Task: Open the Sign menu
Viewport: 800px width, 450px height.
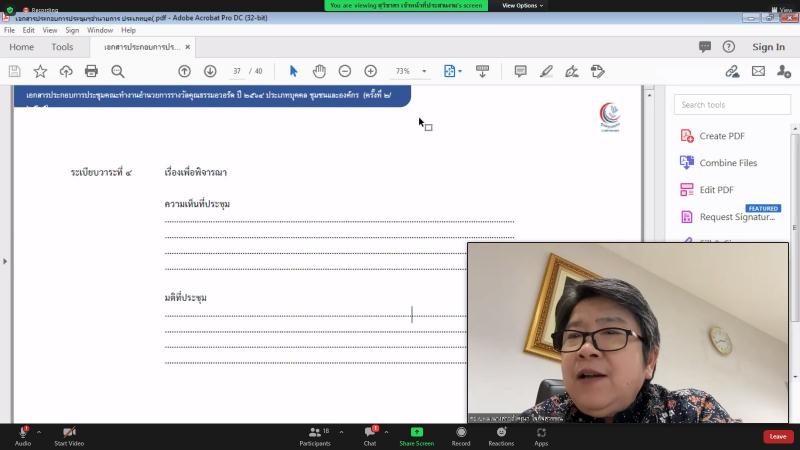Action: (x=72, y=30)
